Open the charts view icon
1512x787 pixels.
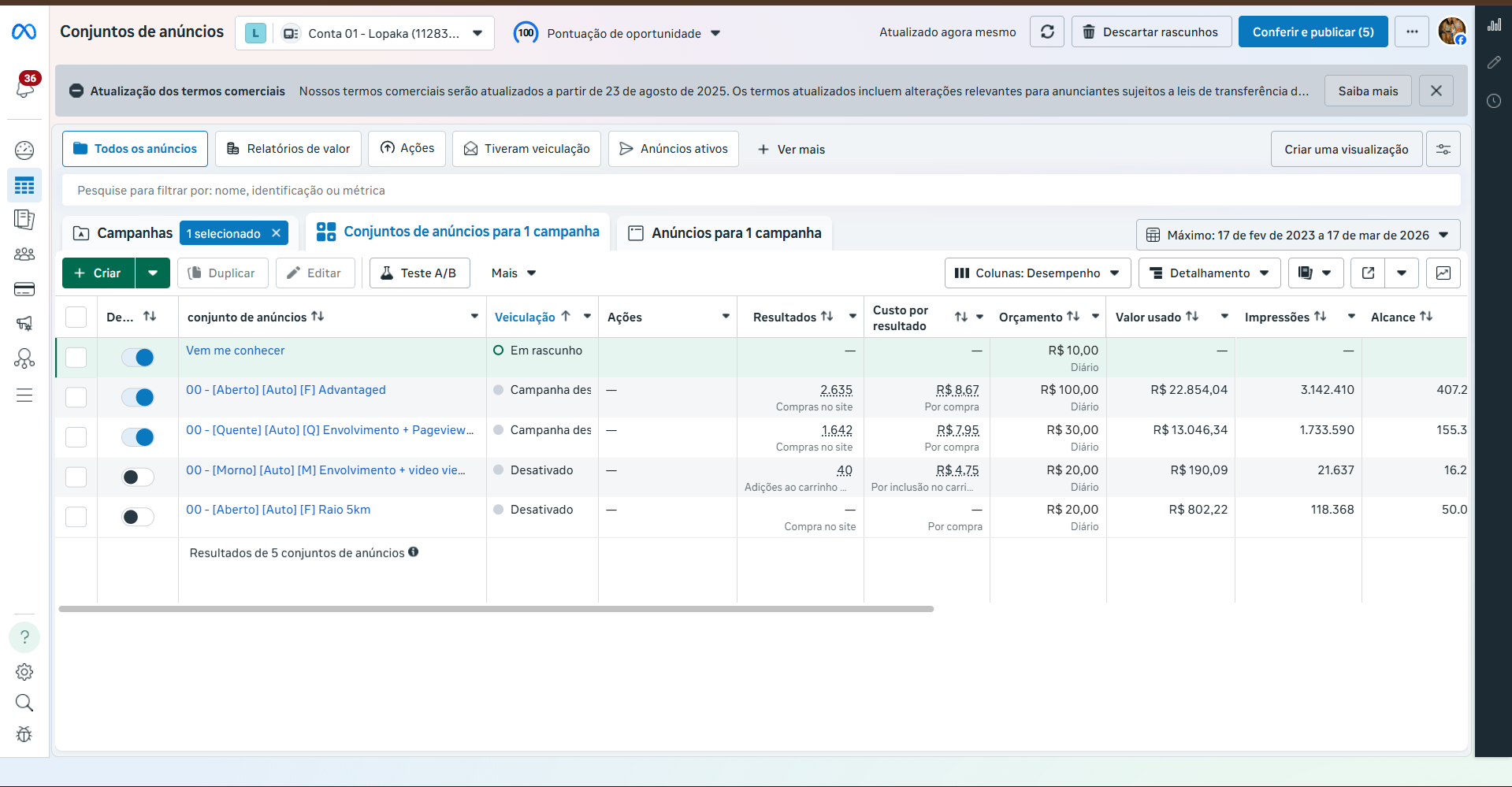coord(1443,273)
